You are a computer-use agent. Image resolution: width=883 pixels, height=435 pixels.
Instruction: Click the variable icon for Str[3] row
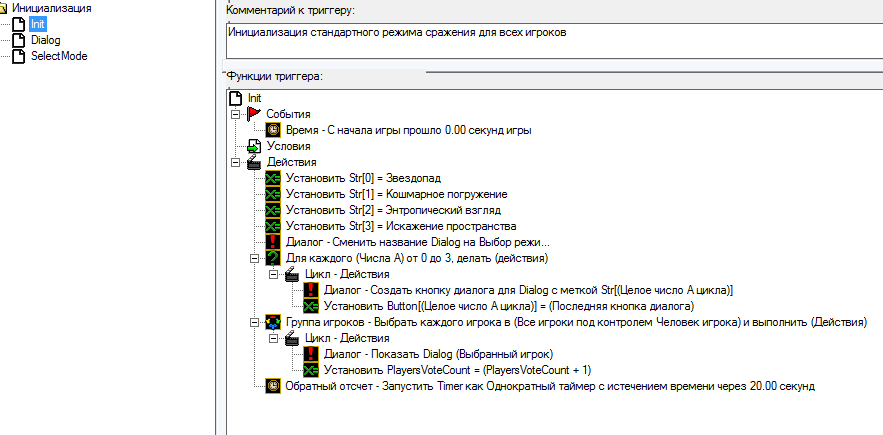tap(274, 226)
